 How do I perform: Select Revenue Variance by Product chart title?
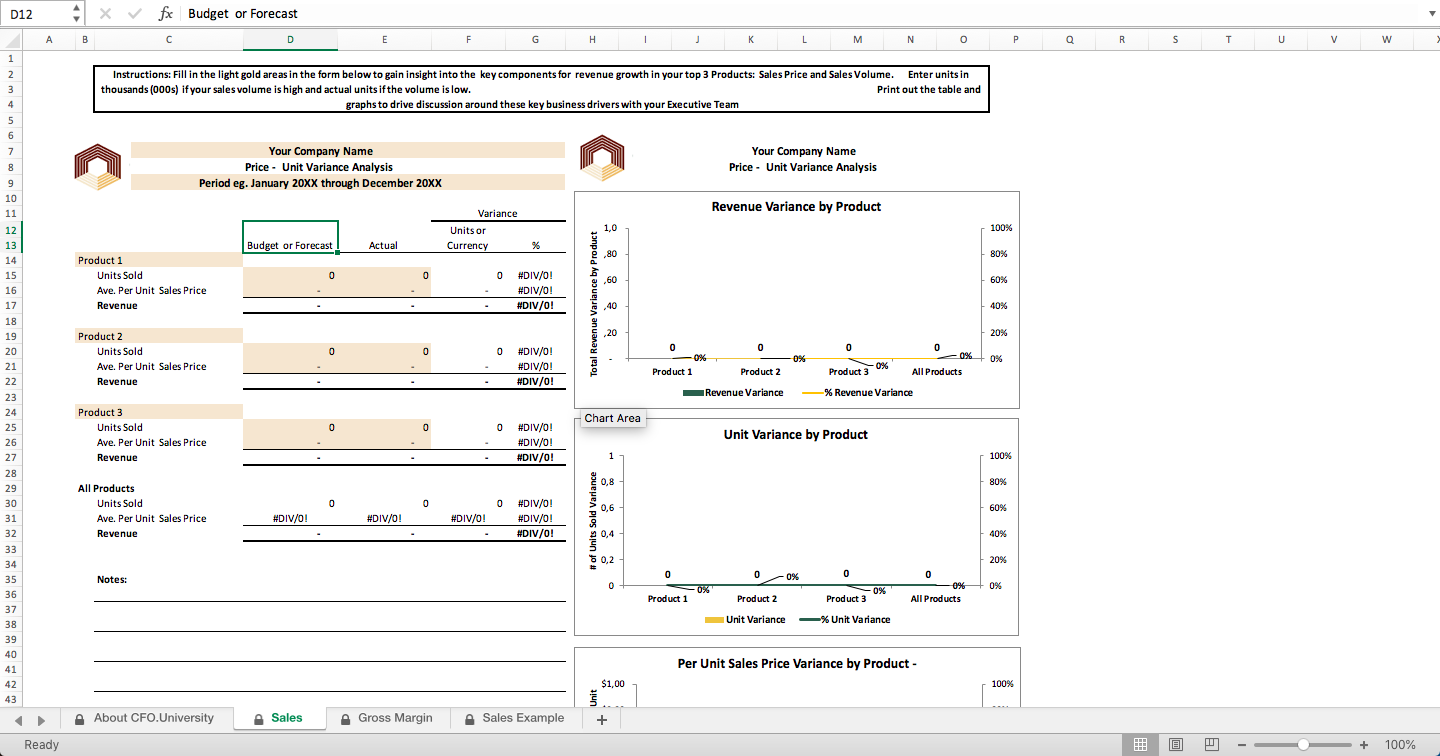click(796, 207)
